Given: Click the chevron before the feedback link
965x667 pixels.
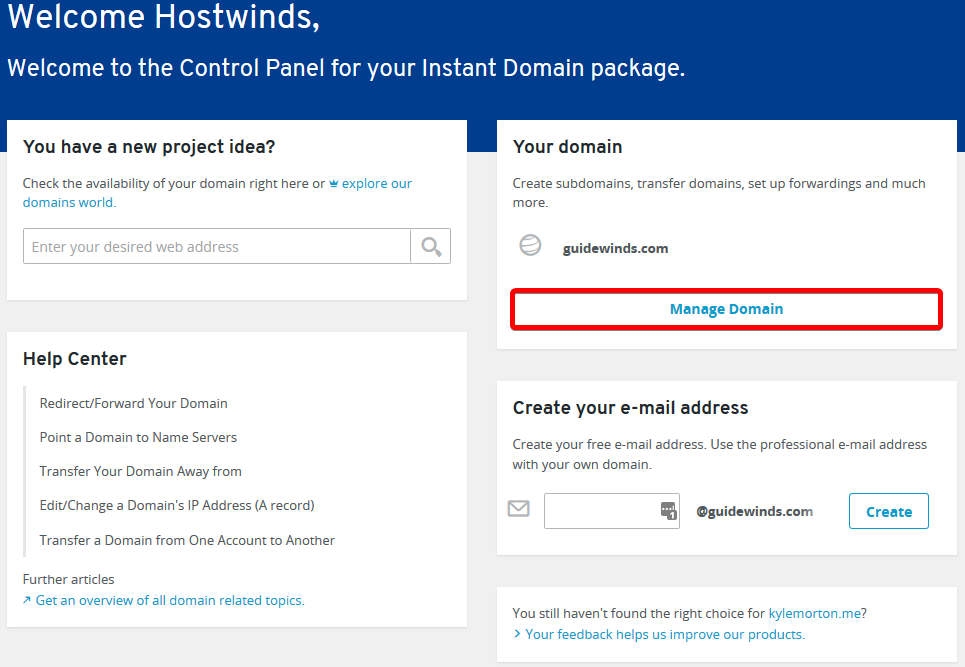Looking at the screenshot, I should pos(517,634).
